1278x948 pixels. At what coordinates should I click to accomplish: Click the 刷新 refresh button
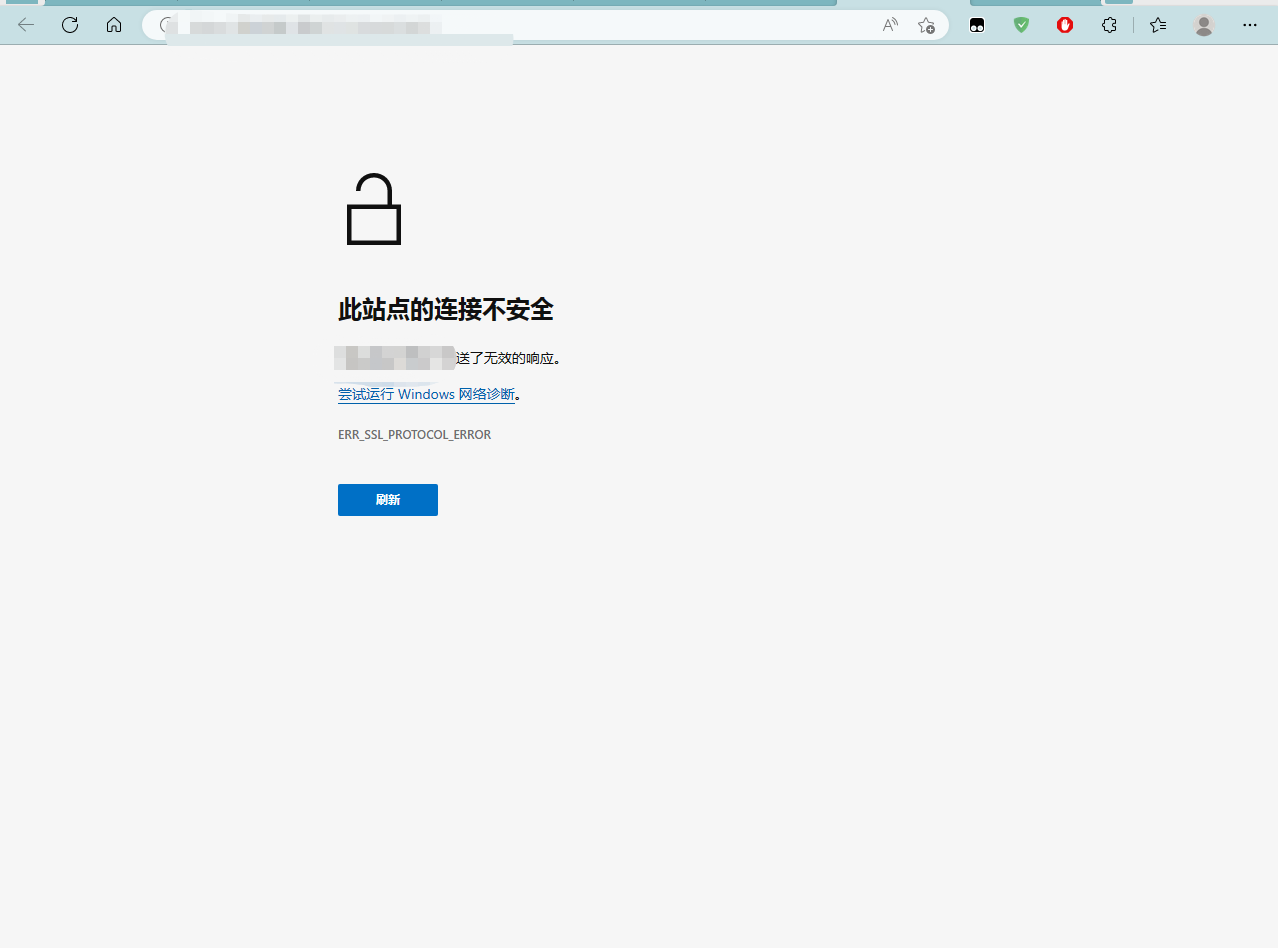pos(387,499)
